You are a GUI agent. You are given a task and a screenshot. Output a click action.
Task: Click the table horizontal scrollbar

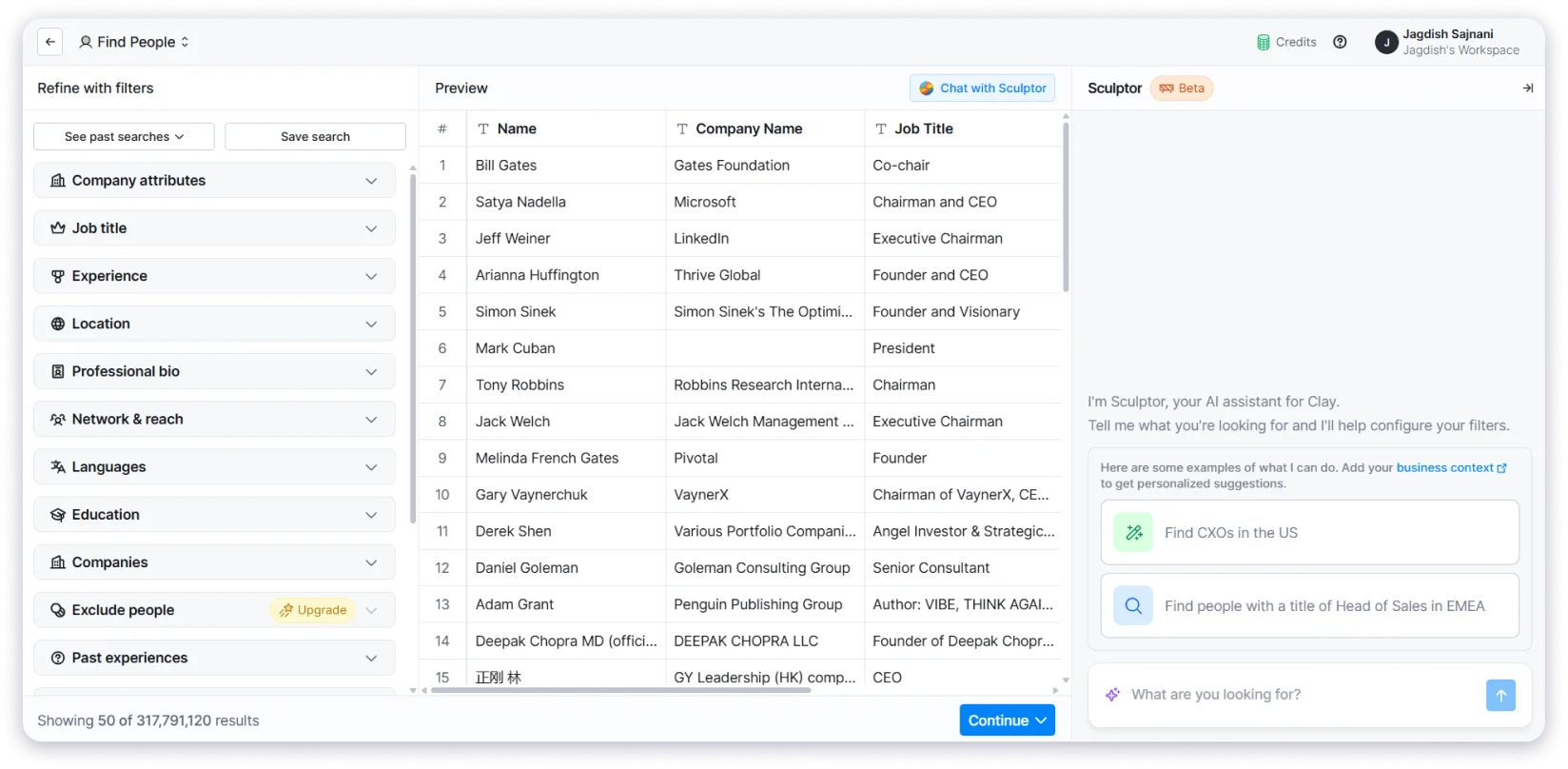tap(620, 691)
